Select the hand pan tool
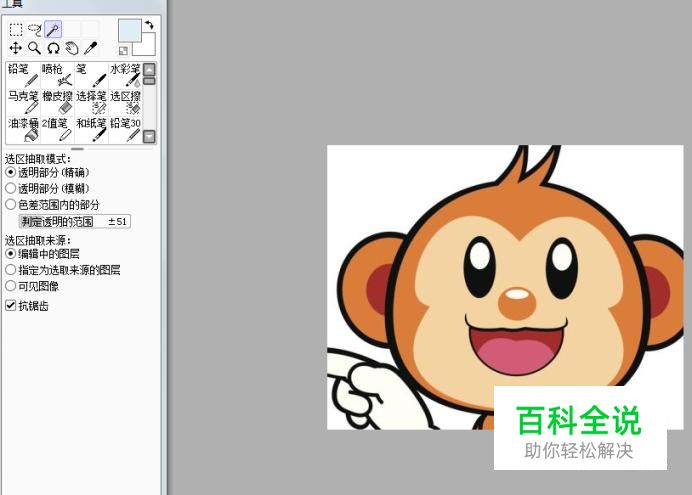Screen dimensions: 692x495 pos(71,48)
